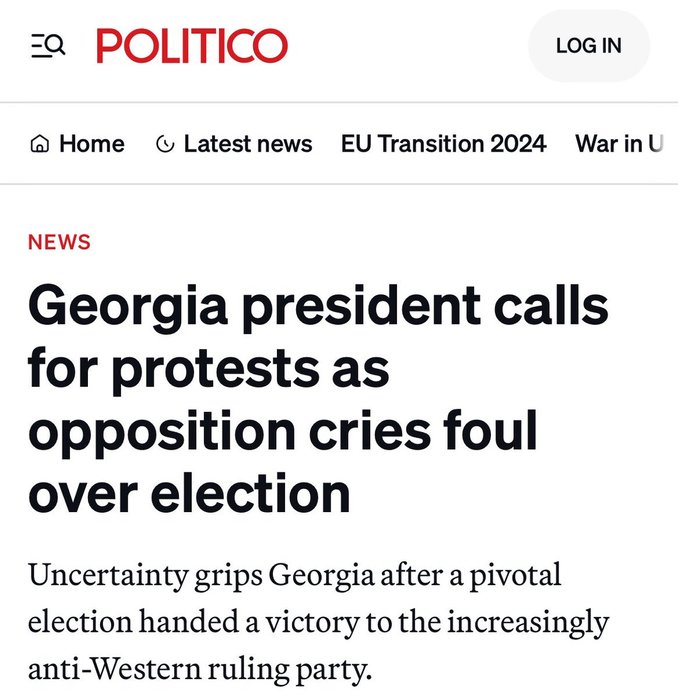Click the "over election" headline line
This screenshot has width=678, height=700.
point(189,492)
